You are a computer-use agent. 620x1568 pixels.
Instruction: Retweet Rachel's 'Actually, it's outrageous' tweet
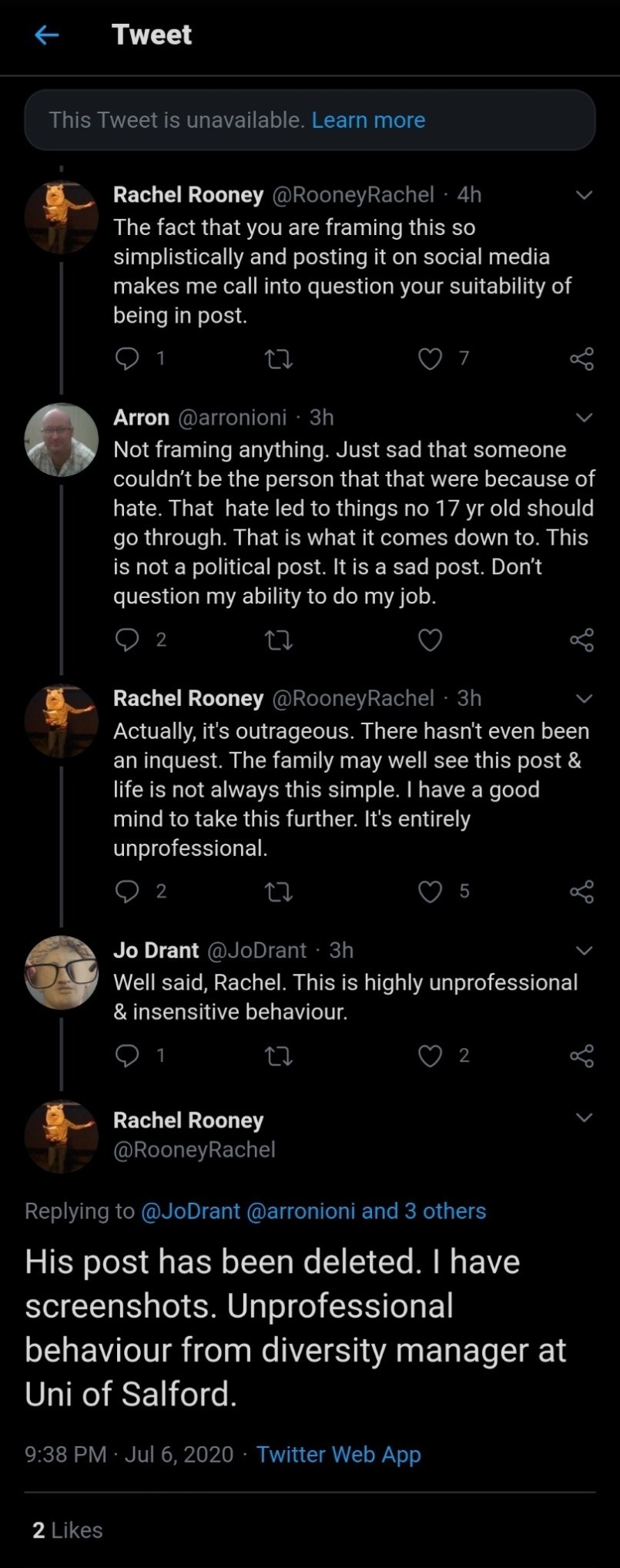[x=278, y=891]
